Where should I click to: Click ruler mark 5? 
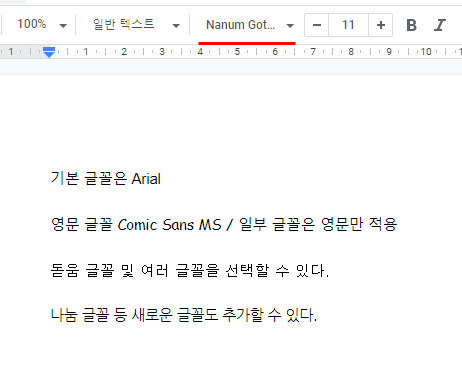tap(237, 52)
